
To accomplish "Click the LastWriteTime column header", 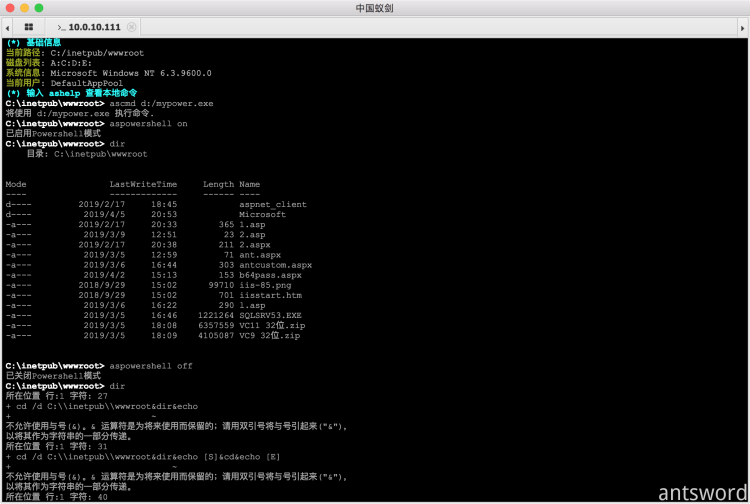I will (x=143, y=184).
